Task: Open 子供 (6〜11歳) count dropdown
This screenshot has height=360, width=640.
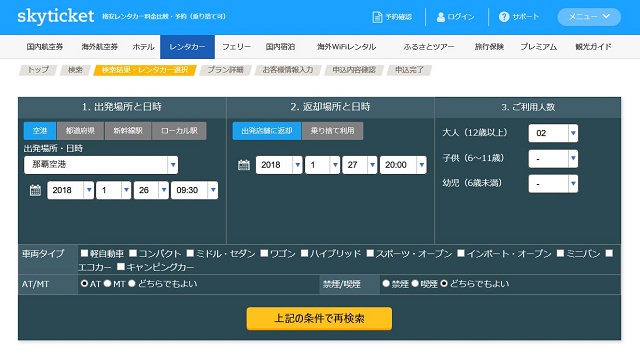Action: 553,158
